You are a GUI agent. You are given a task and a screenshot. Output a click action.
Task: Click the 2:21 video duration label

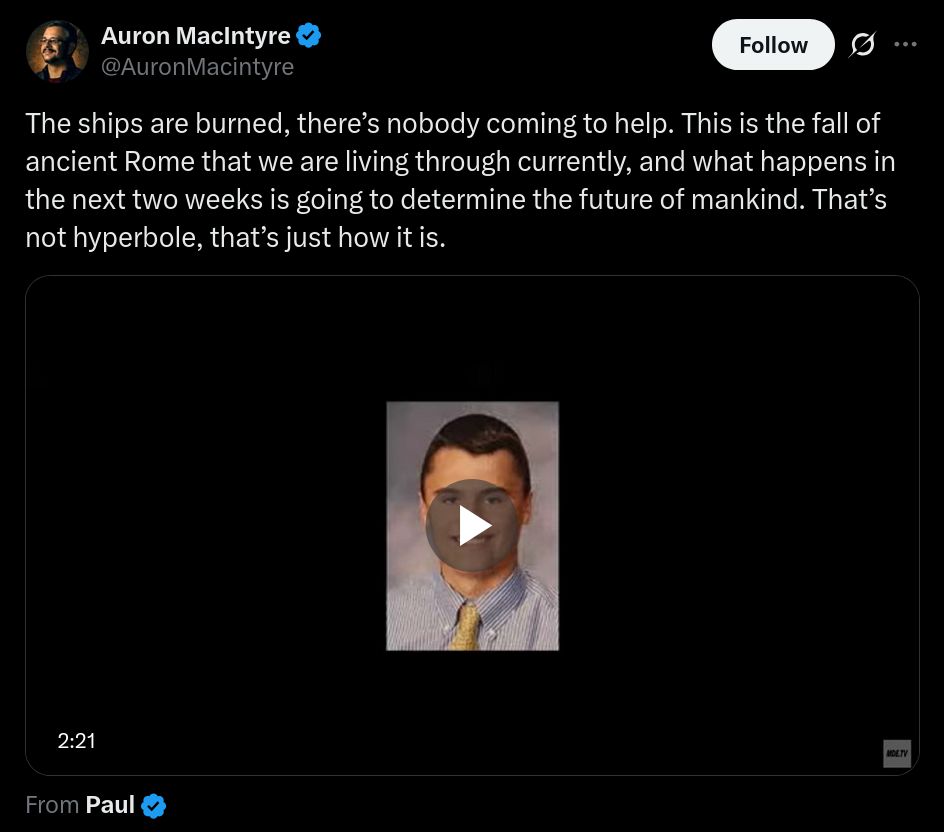pos(76,741)
